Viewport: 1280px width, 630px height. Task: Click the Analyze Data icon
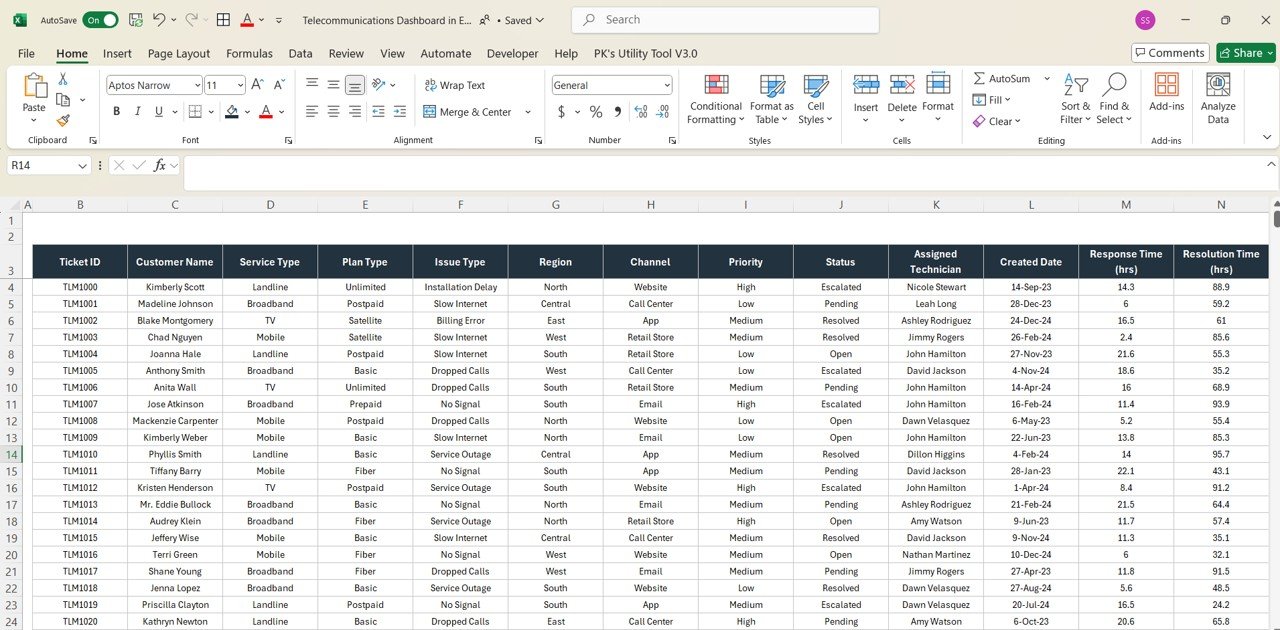coord(1218,85)
